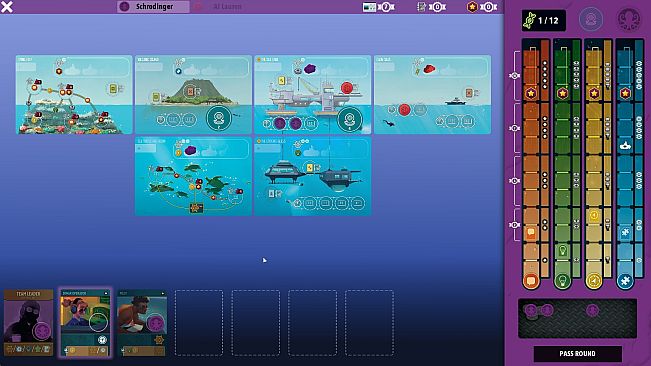The height and width of the screenshot is (366, 651).
Task: Open the DNA research counter 1 / 12
Action: [x=543, y=20]
